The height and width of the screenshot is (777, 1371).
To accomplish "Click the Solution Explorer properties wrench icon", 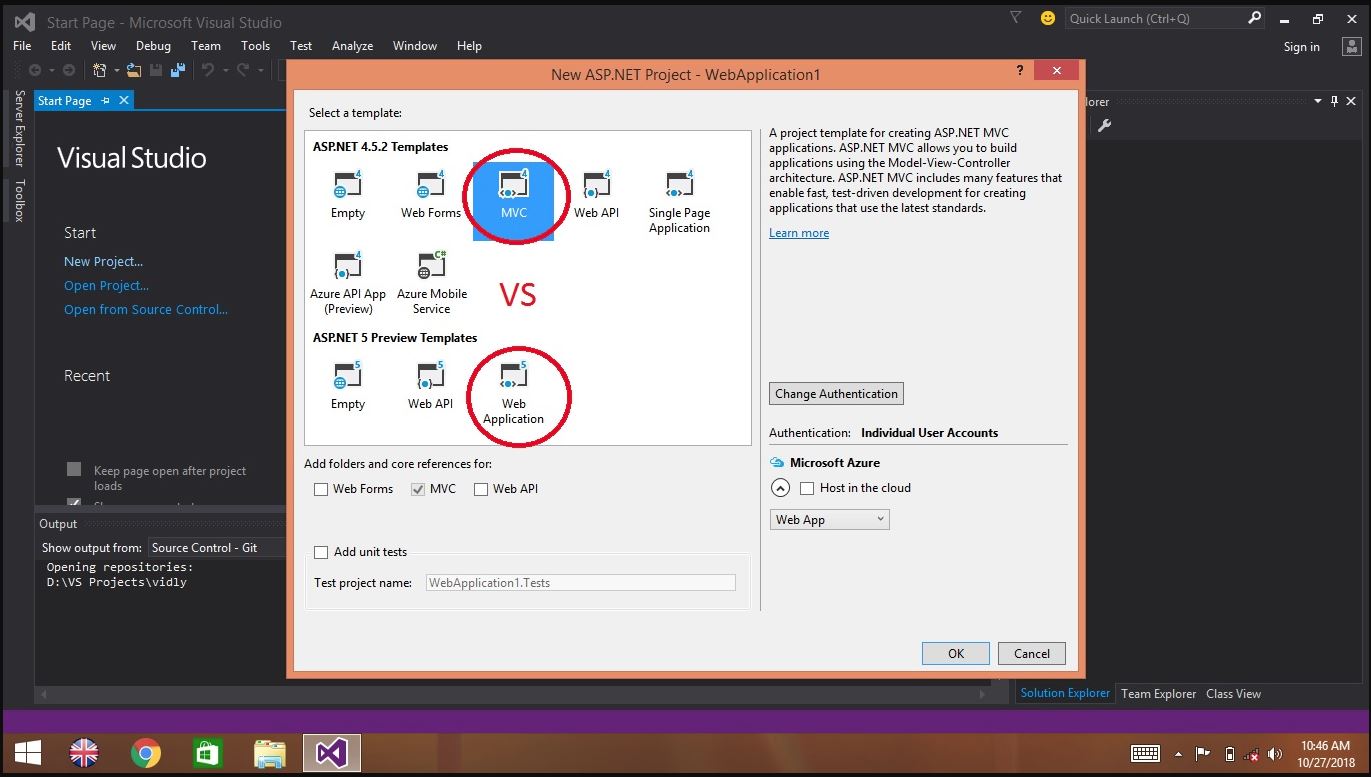I will 1105,126.
